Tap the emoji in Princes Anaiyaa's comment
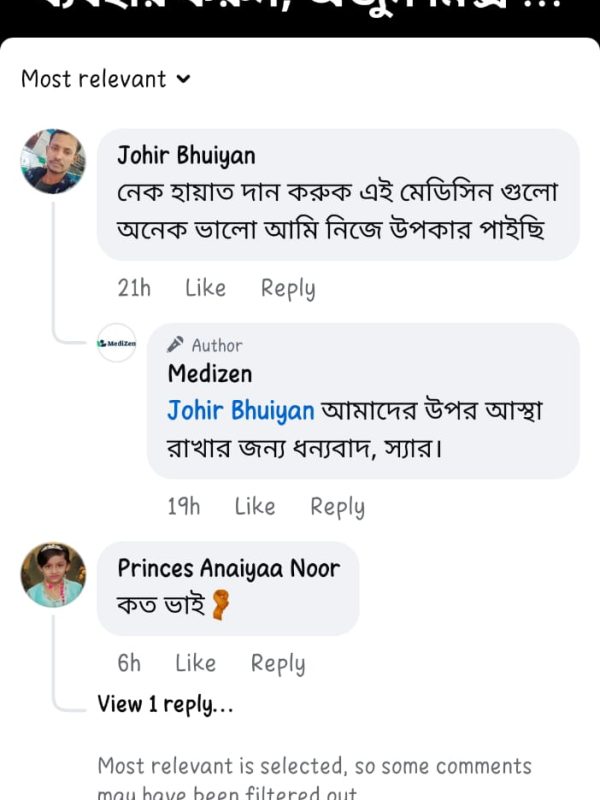This screenshot has height=800, width=600. (x=220, y=606)
